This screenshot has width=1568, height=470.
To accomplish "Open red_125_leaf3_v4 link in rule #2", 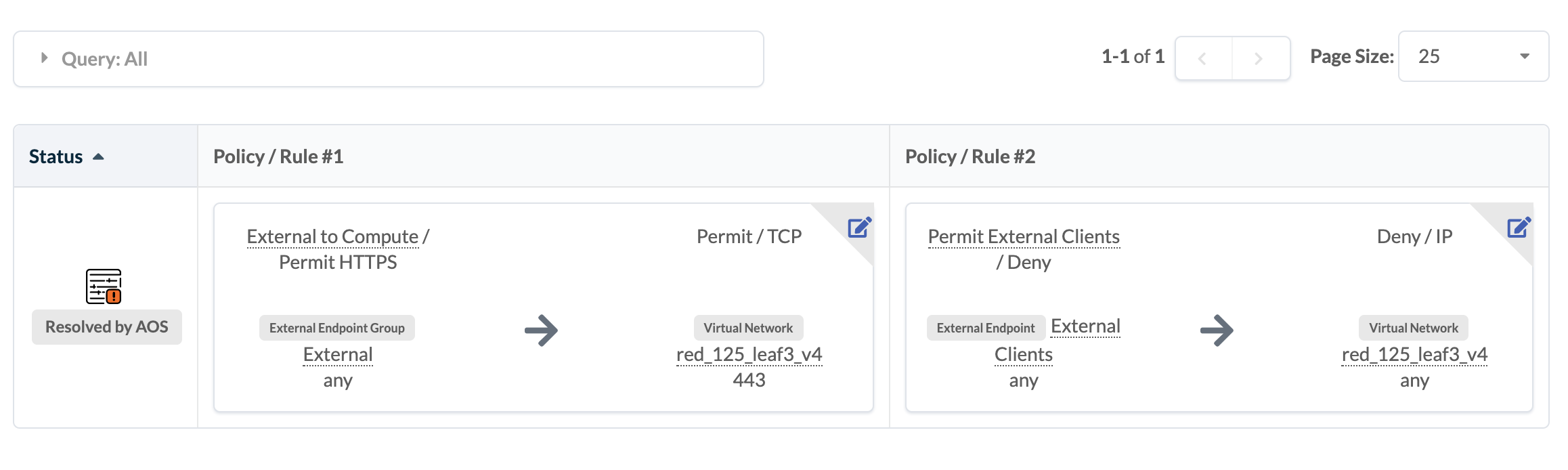I will coord(1414,354).
